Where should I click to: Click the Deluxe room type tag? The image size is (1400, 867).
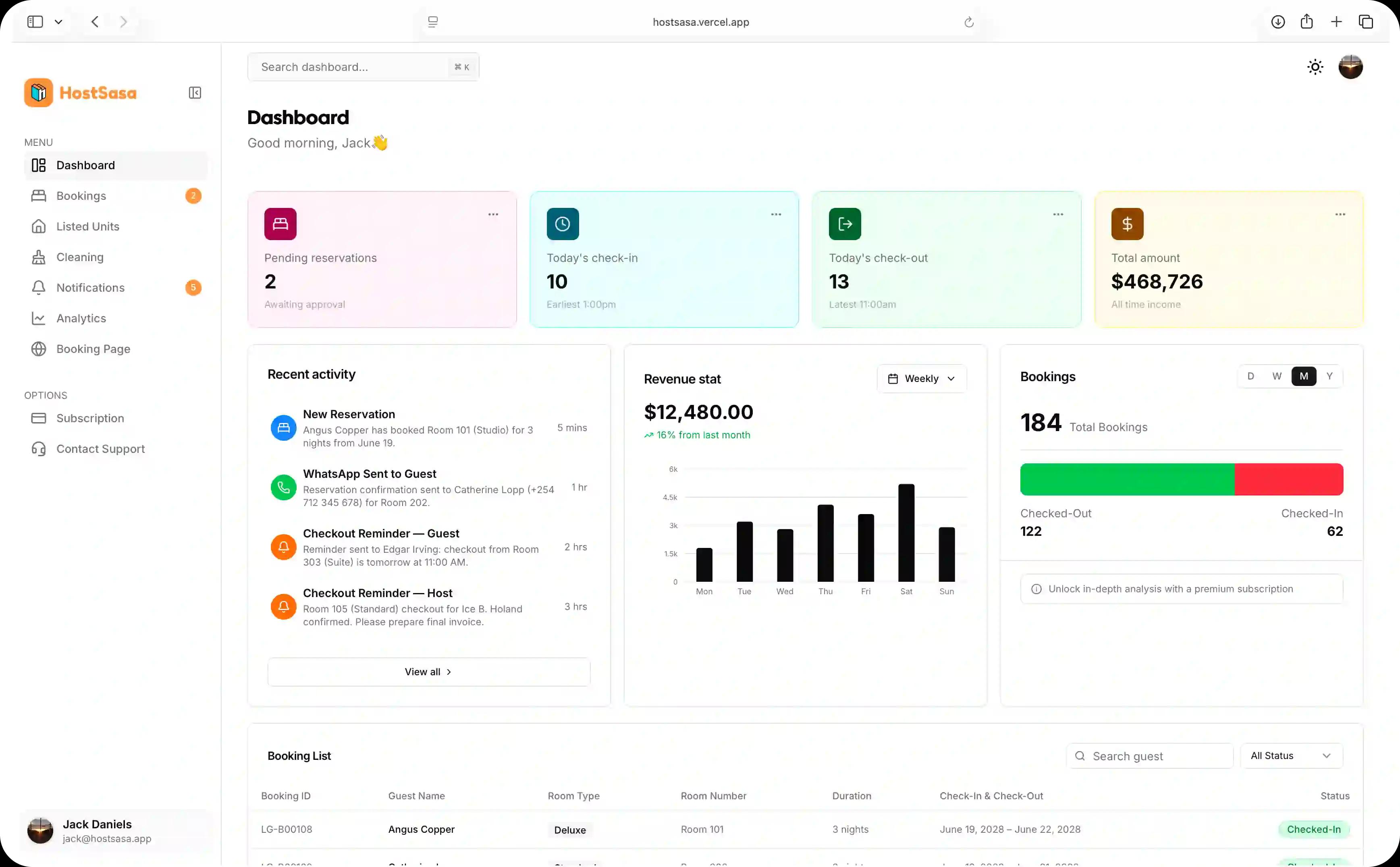(570, 830)
